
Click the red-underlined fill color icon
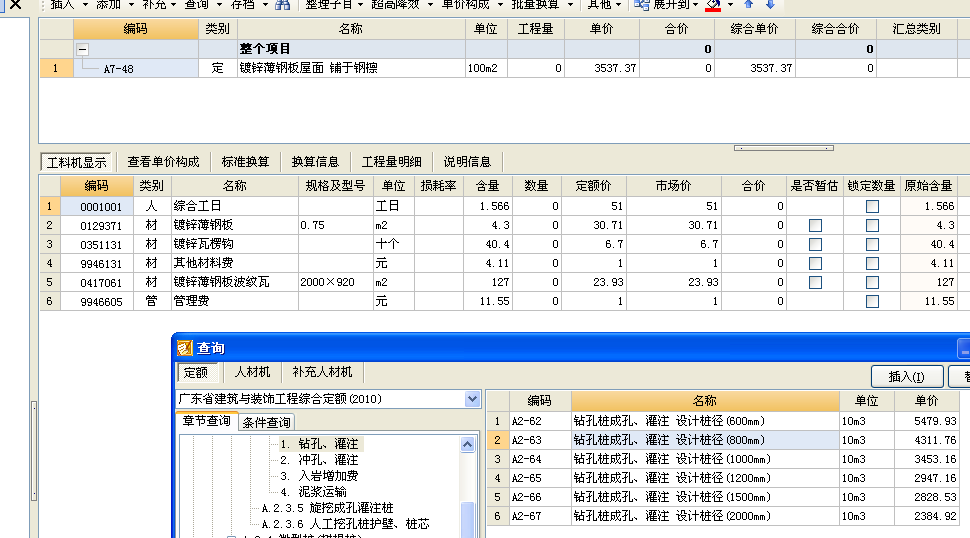coord(713,5)
